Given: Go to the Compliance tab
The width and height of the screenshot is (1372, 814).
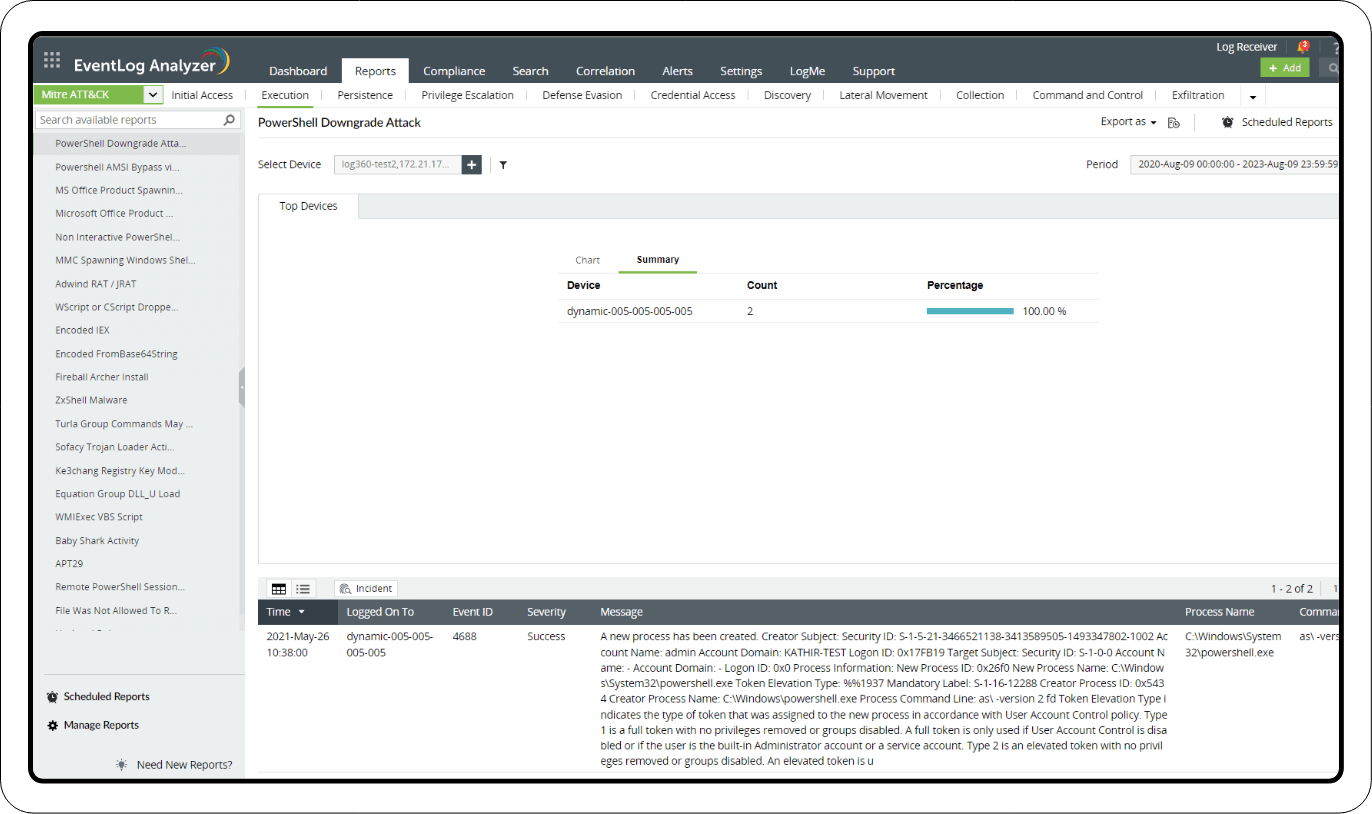Looking at the screenshot, I should point(454,71).
